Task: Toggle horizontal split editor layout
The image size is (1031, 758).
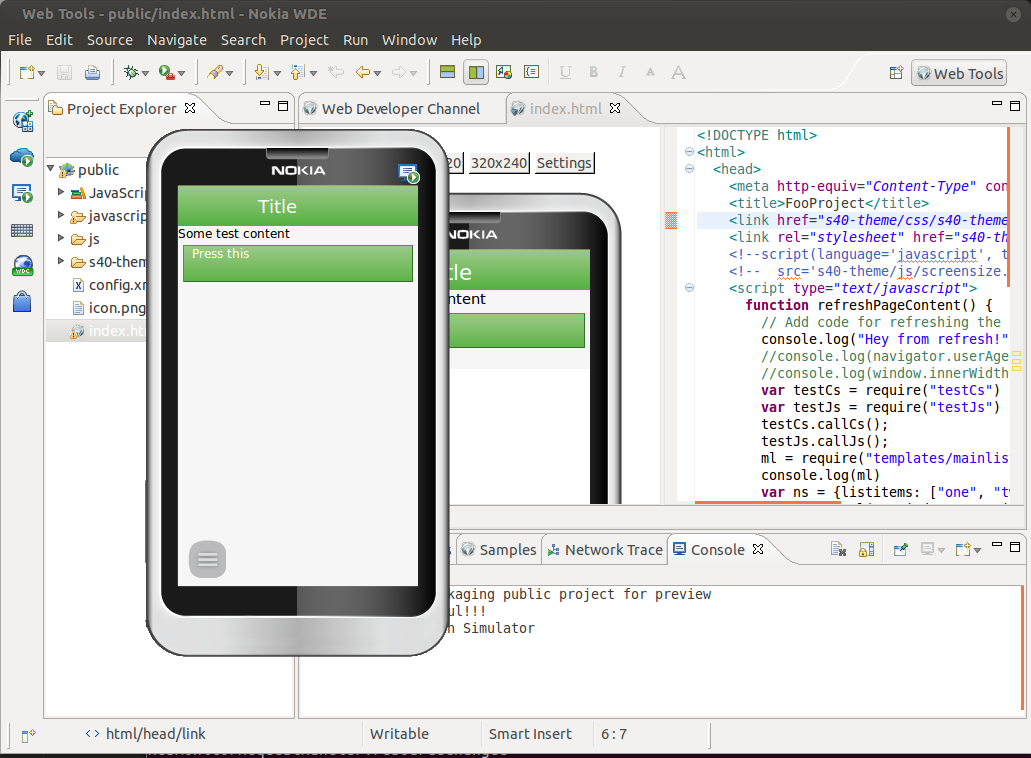Action: [x=447, y=72]
